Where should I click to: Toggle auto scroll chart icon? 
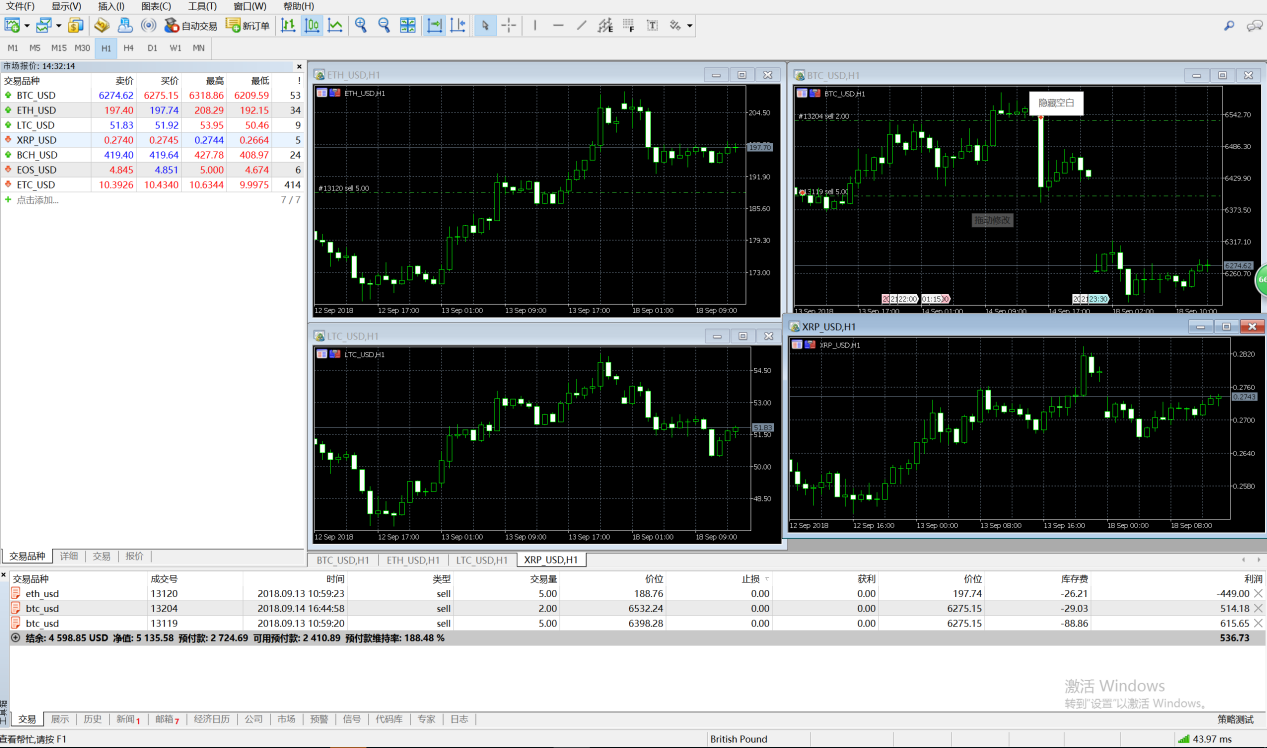[x=435, y=25]
